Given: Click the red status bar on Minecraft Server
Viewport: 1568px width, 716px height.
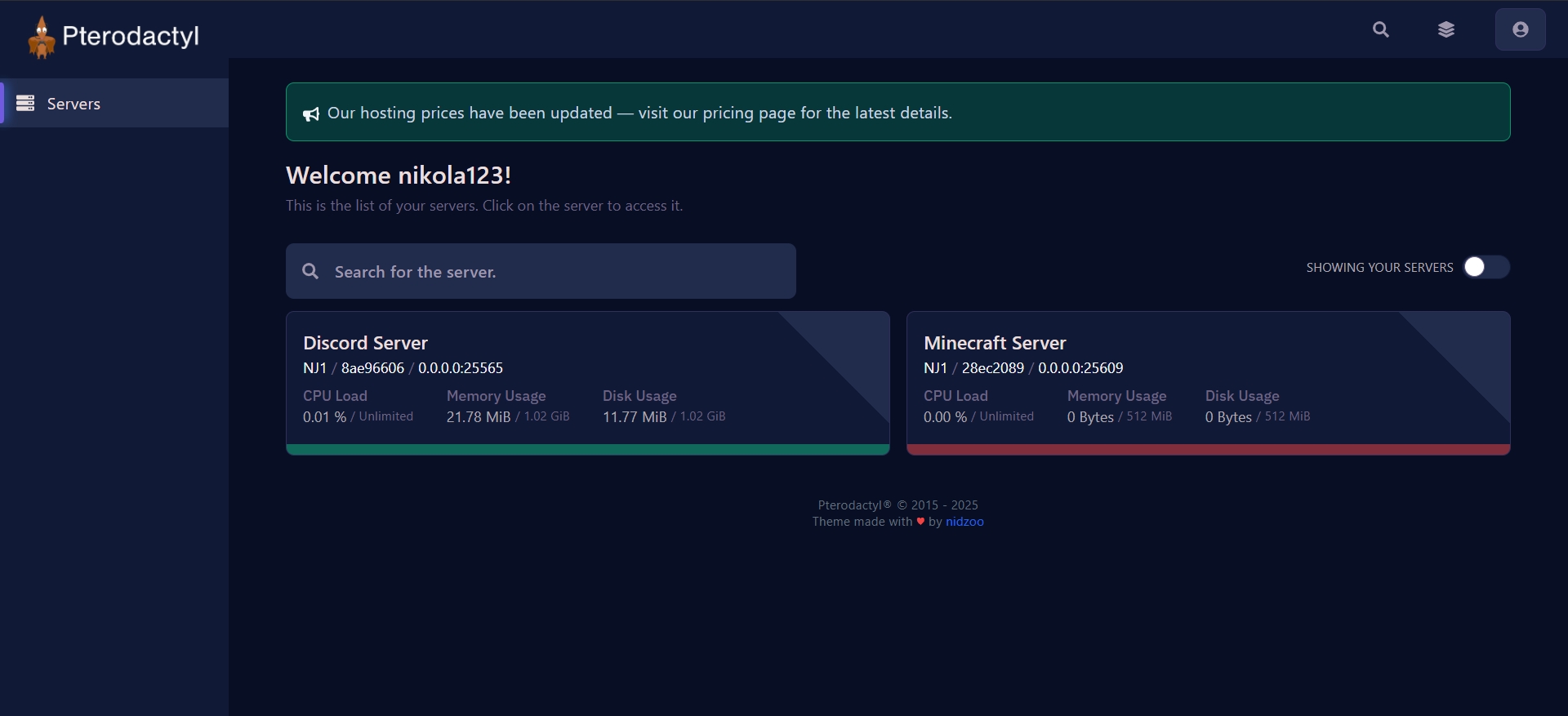Looking at the screenshot, I should tap(1208, 449).
